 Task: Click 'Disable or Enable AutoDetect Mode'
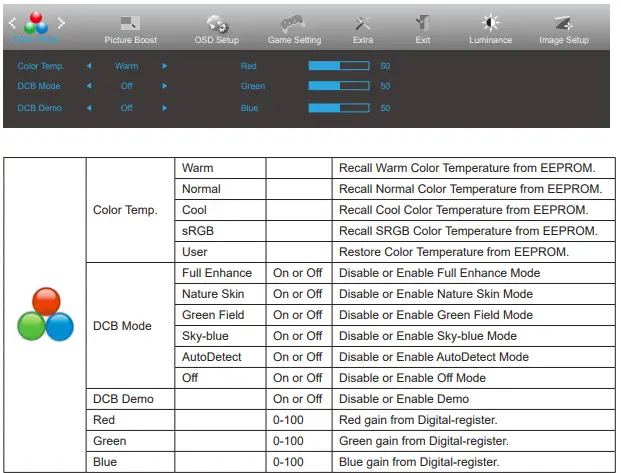[434, 357]
